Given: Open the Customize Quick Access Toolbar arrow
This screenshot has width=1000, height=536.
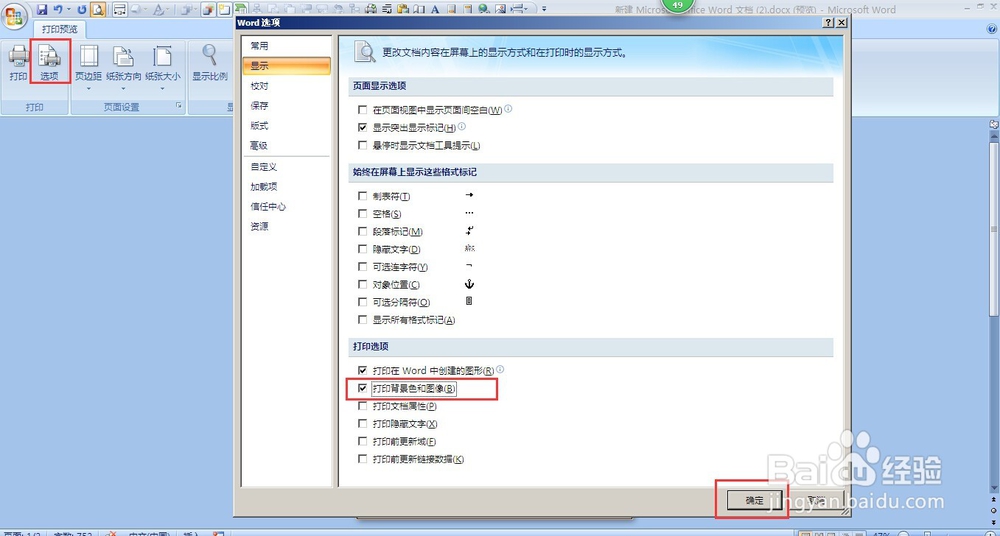Looking at the screenshot, I should click(545, 10).
